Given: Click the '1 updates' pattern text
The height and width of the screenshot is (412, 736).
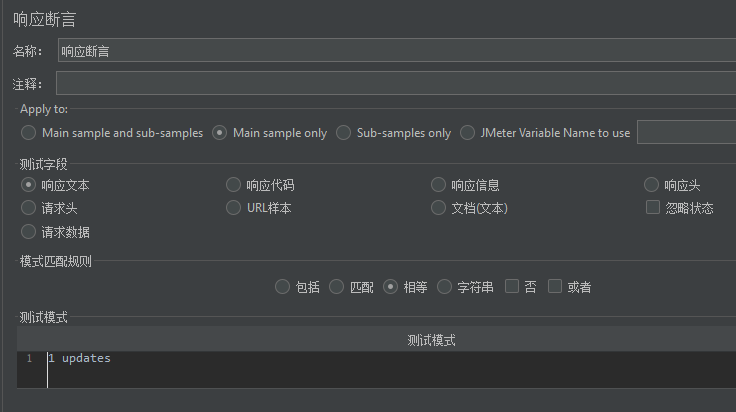Looking at the screenshot, I should [x=80, y=359].
